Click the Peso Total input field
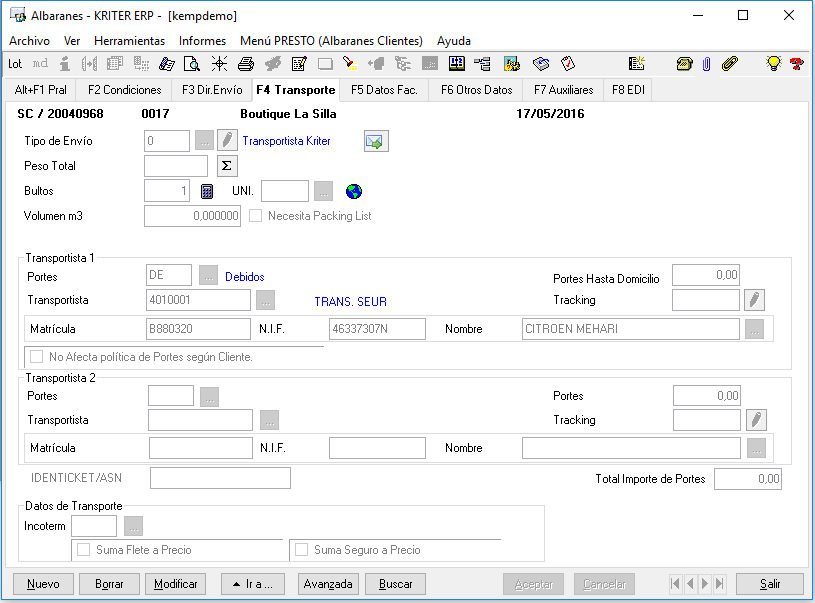The height and width of the screenshot is (603, 815). coord(176,166)
